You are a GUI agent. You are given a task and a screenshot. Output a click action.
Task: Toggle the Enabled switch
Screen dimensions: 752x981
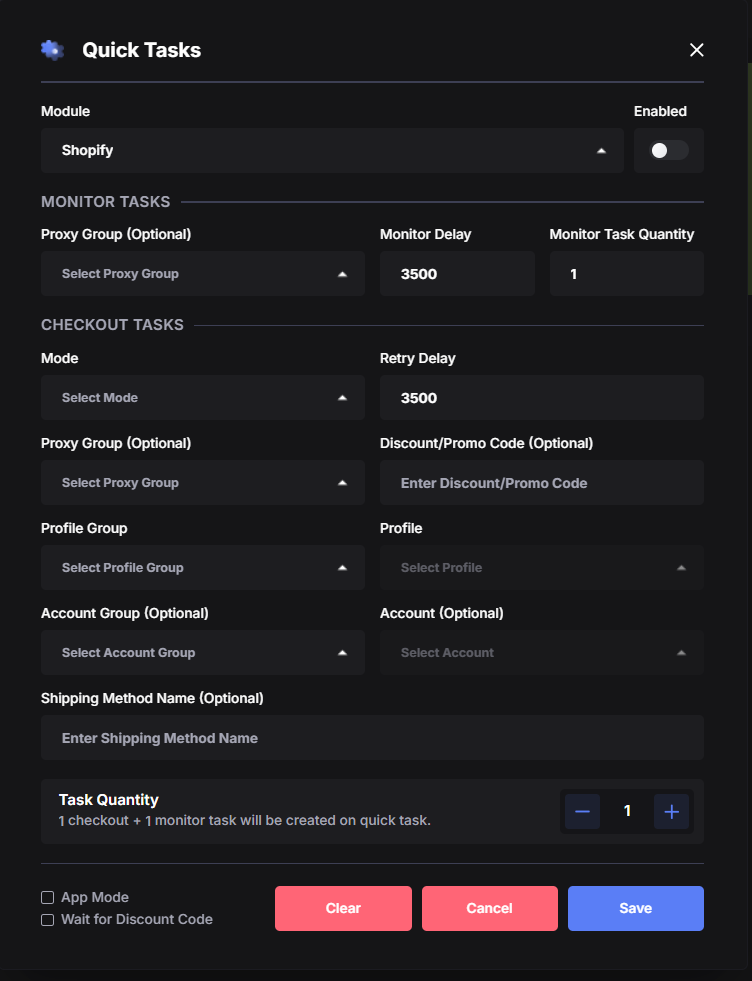pyautogui.click(x=669, y=150)
